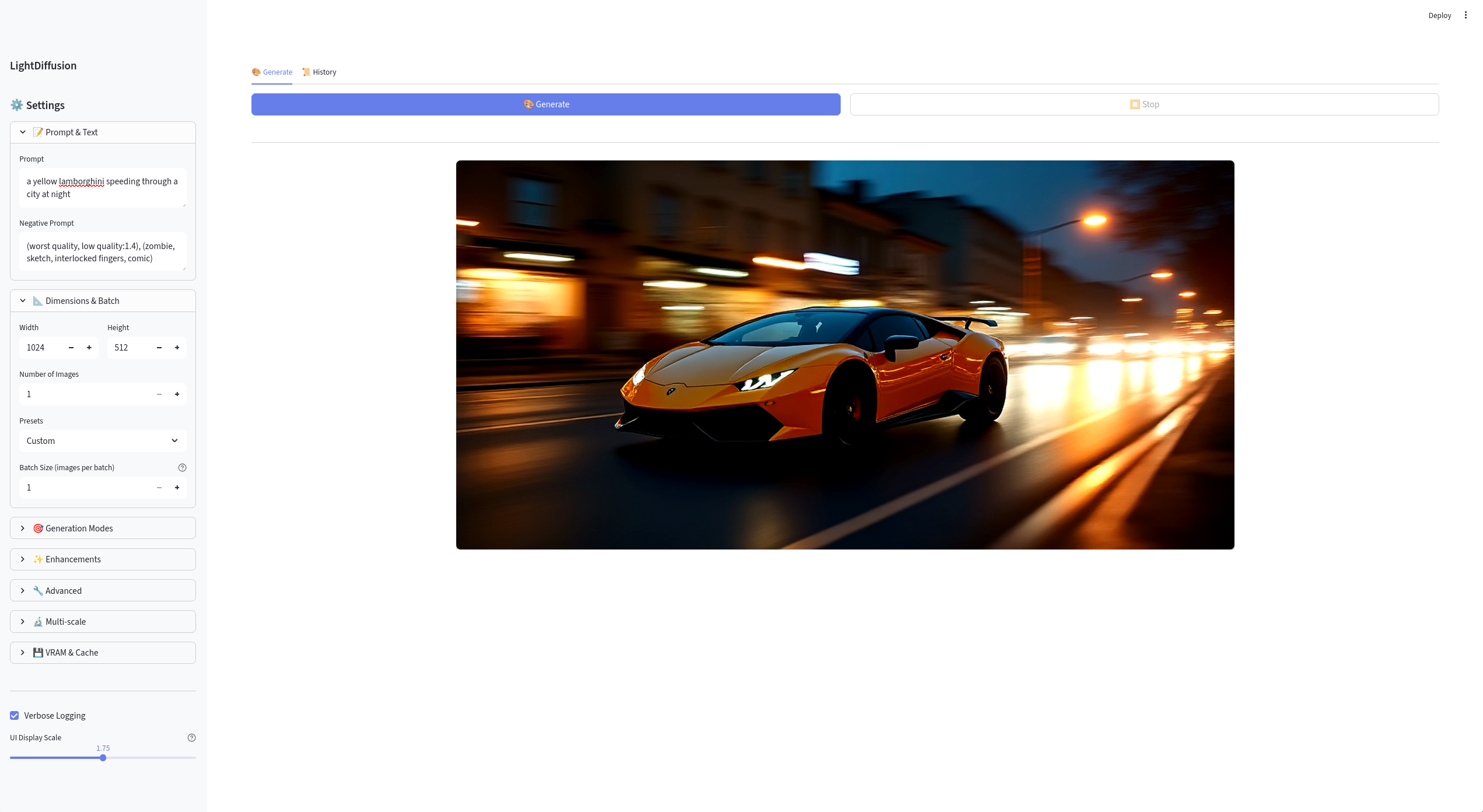Image resolution: width=1483 pixels, height=812 pixels.
Task: Click the Deploy button
Action: [1440, 16]
